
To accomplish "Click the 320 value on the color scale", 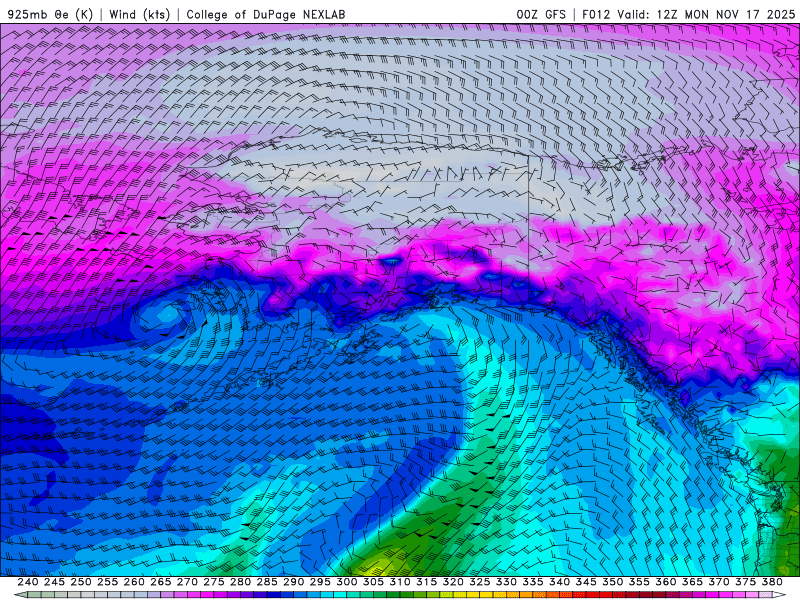I will pos(453,582).
